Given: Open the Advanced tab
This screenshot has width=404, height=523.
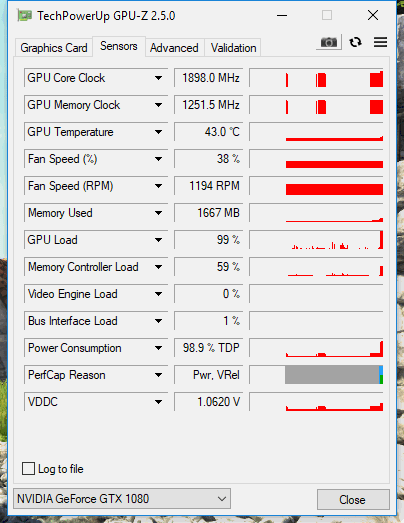Looking at the screenshot, I should [x=174, y=48].
